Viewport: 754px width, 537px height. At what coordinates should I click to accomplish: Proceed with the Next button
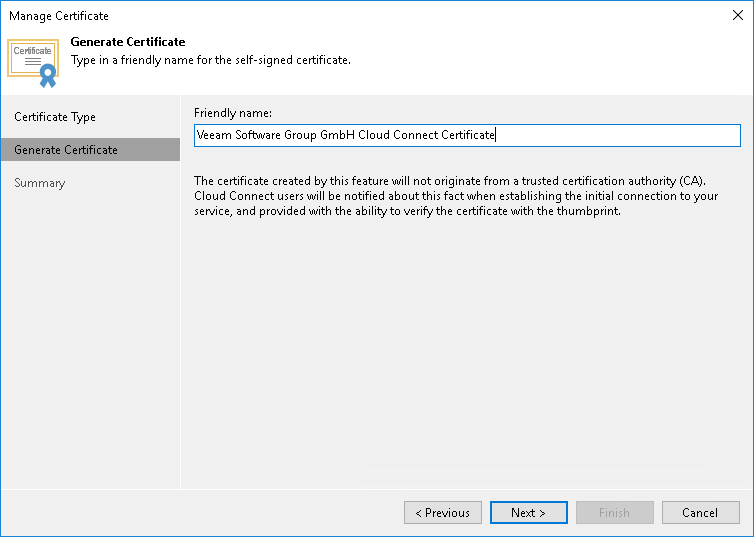click(528, 512)
